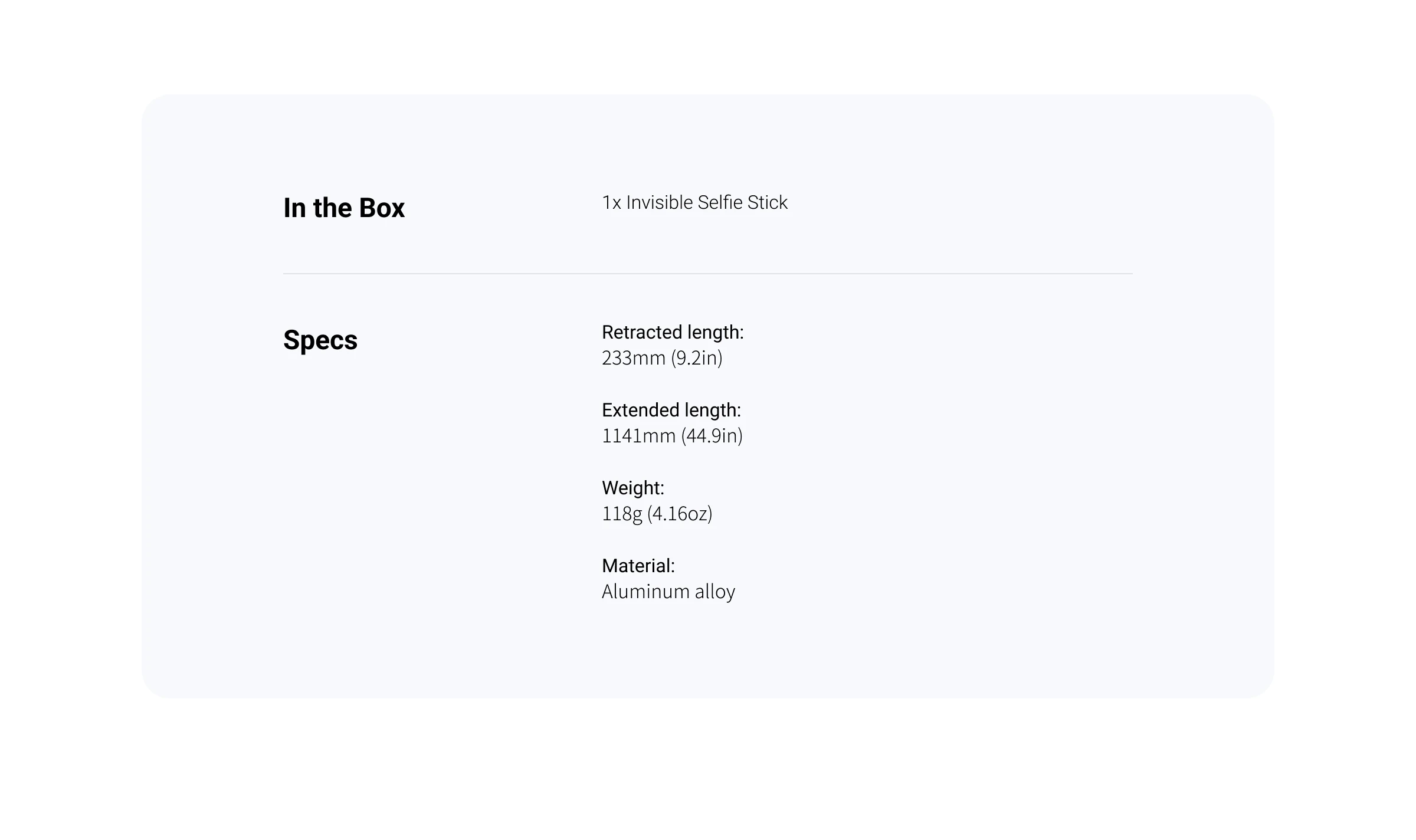The width and height of the screenshot is (1416, 840).
Task: Click the 'Specs' section heading
Action: (x=320, y=340)
